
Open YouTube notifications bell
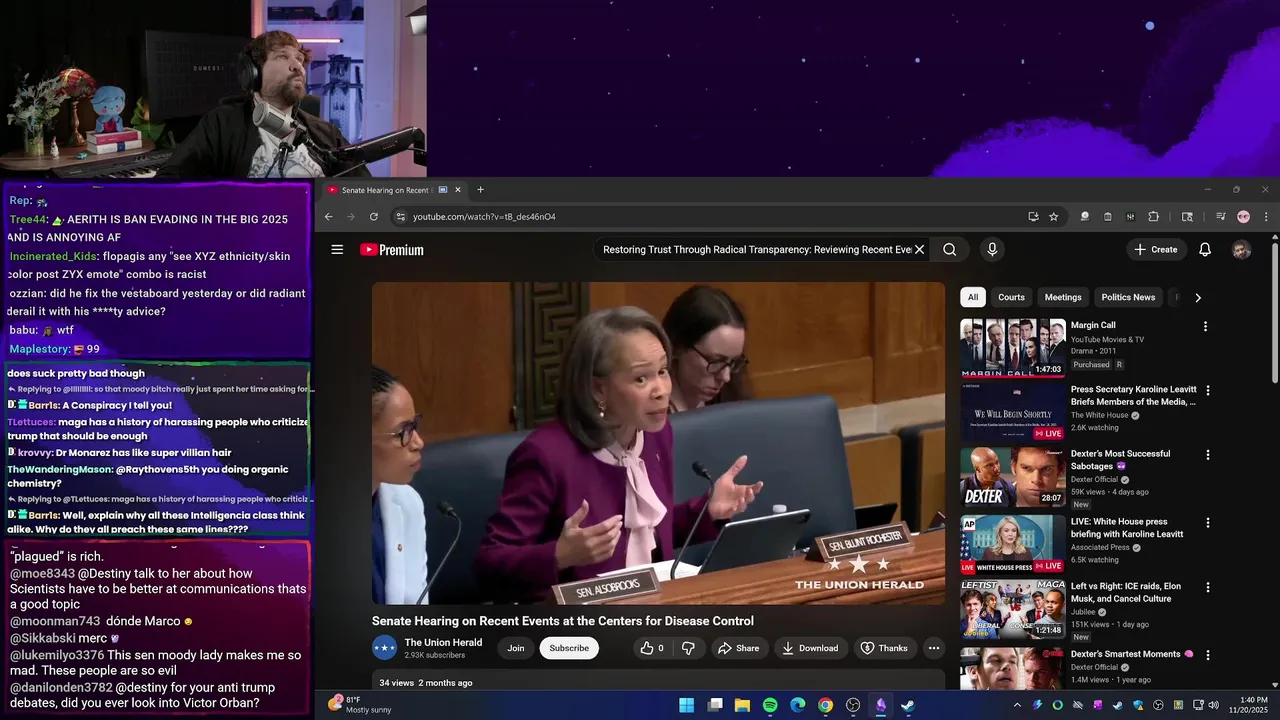(x=1205, y=250)
